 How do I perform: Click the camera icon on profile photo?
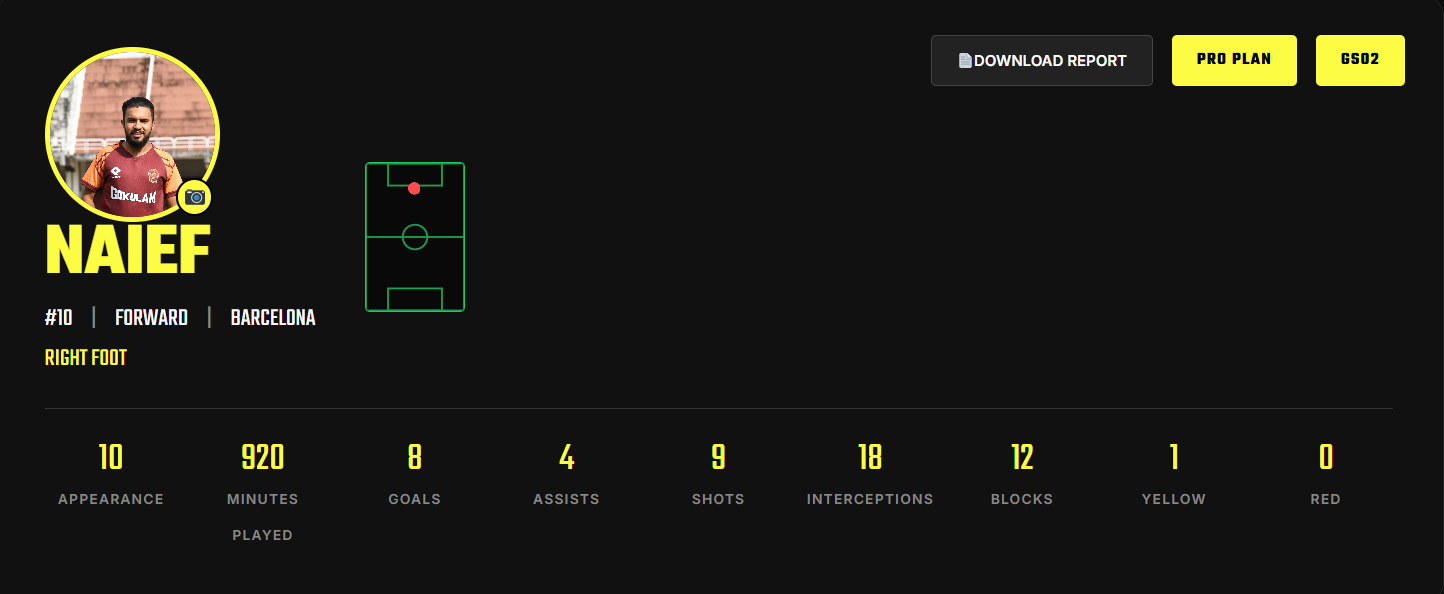point(195,197)
